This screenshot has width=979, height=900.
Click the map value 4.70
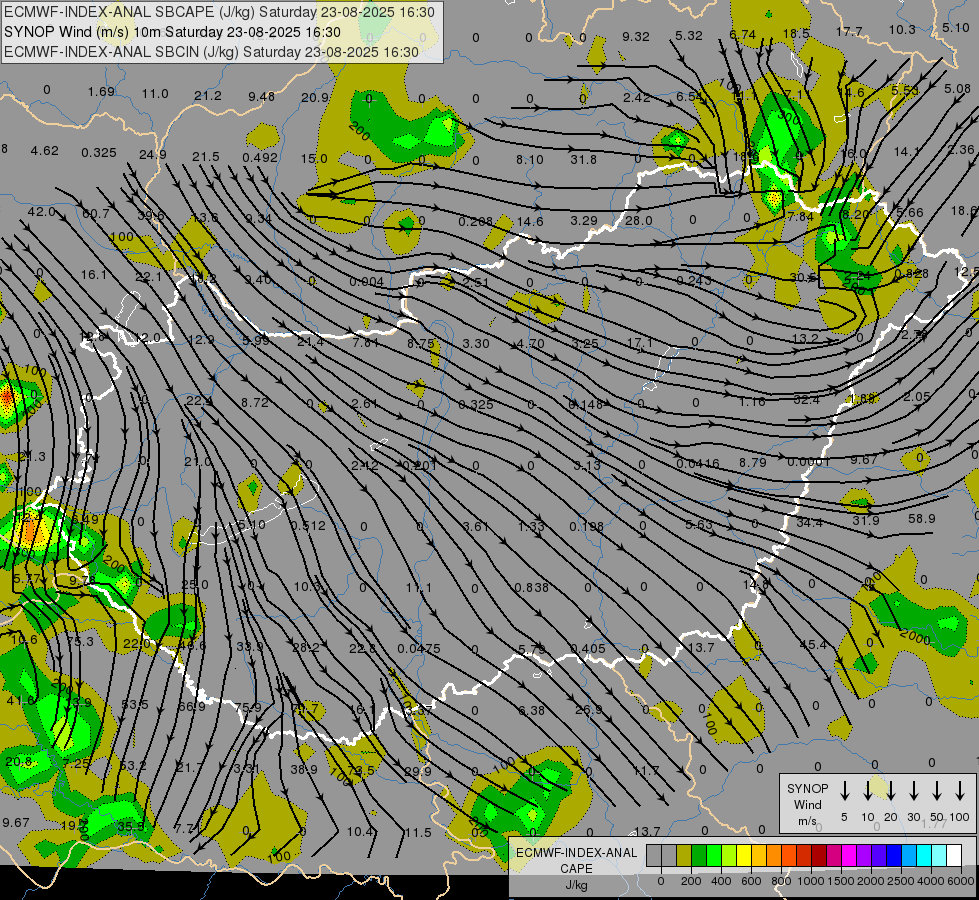[530, 343]
